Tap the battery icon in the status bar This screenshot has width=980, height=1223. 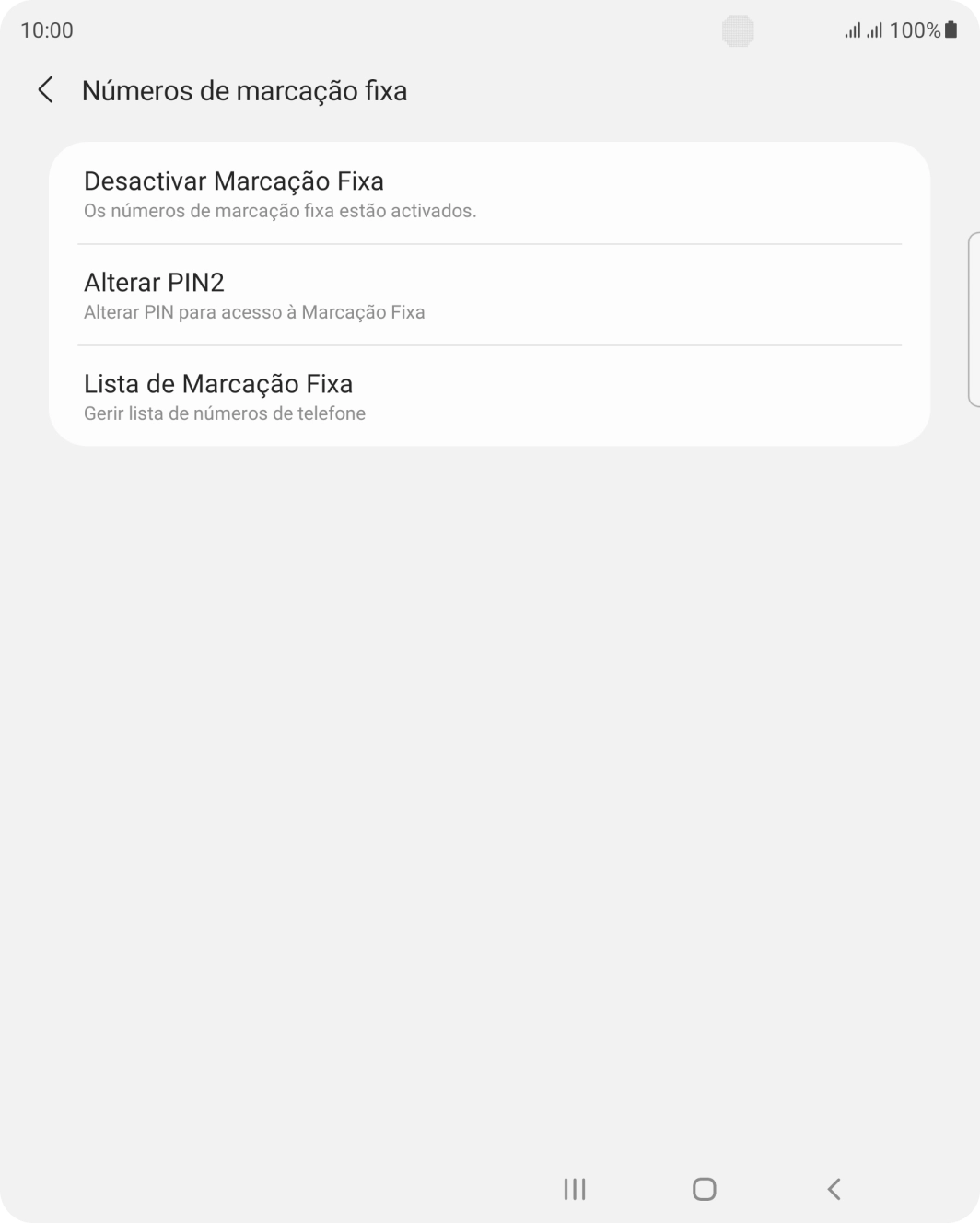(951, 29)
